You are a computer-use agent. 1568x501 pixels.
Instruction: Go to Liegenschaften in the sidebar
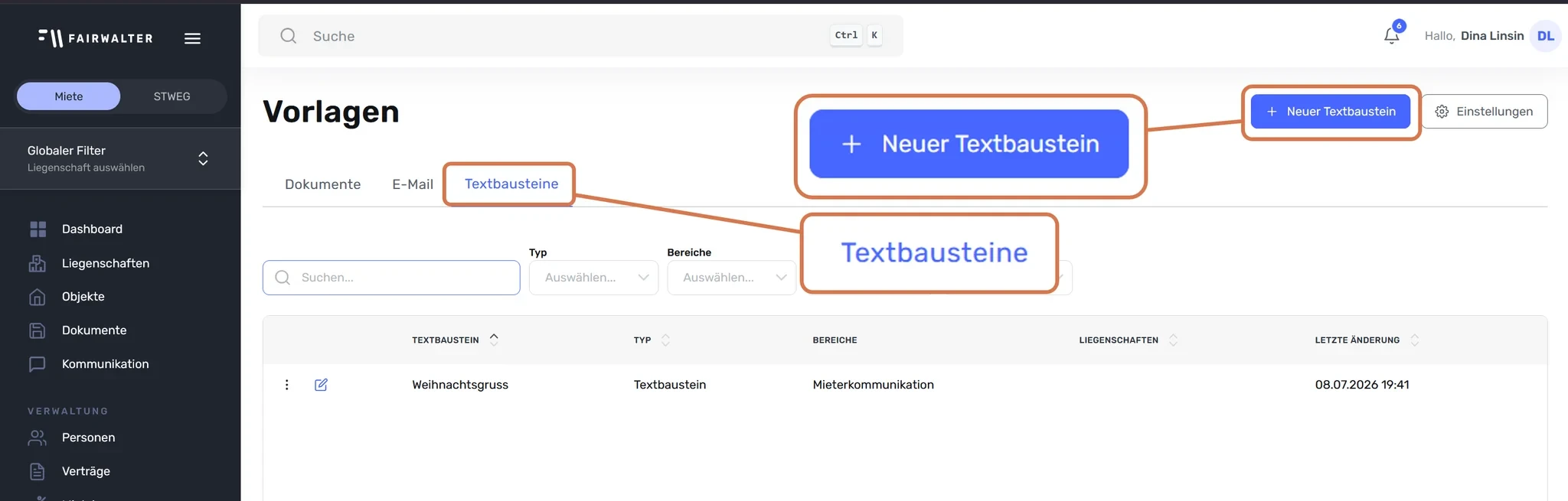click(x=106, y=263)
